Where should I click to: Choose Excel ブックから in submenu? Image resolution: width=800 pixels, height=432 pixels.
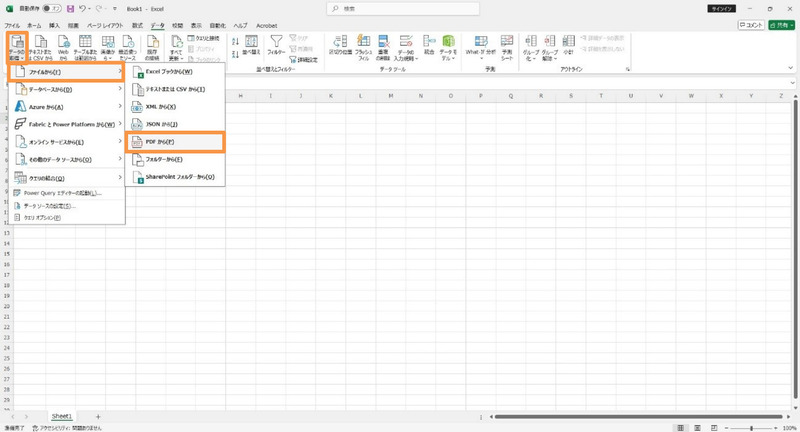coord(175,71)
